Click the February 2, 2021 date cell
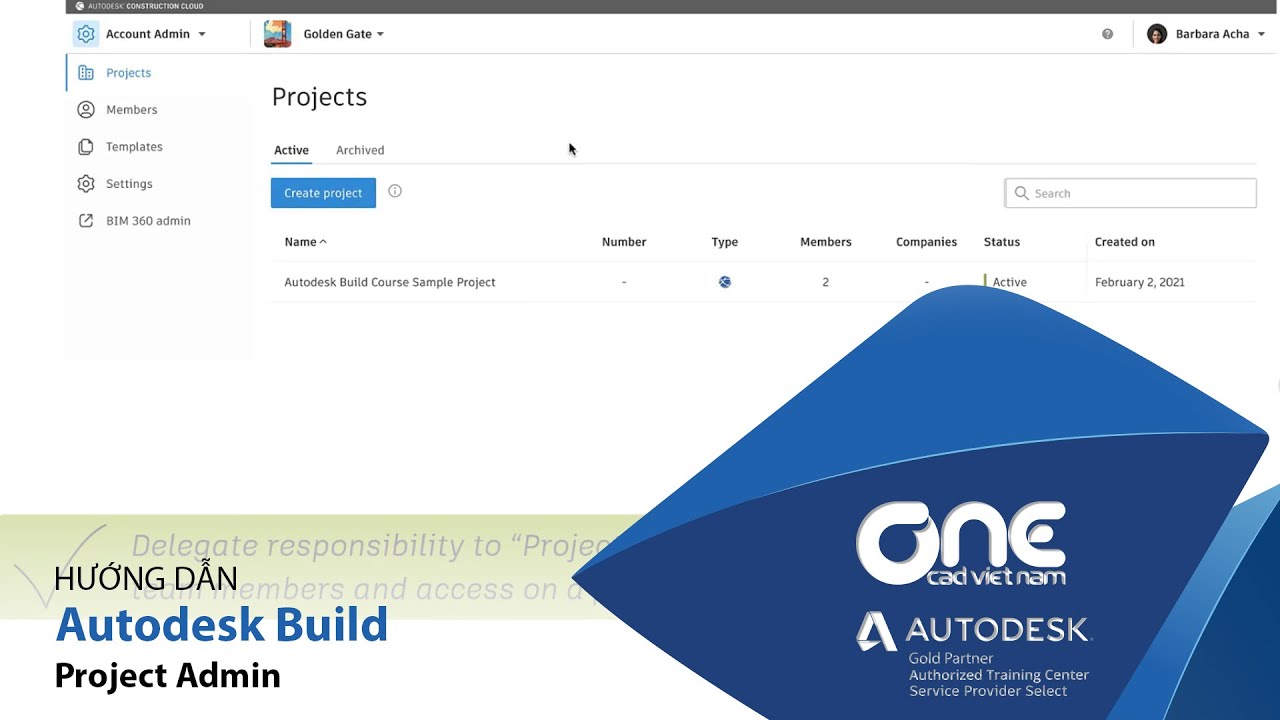1280x720 pixels. pyautogui.click(x=1140, y=282)
